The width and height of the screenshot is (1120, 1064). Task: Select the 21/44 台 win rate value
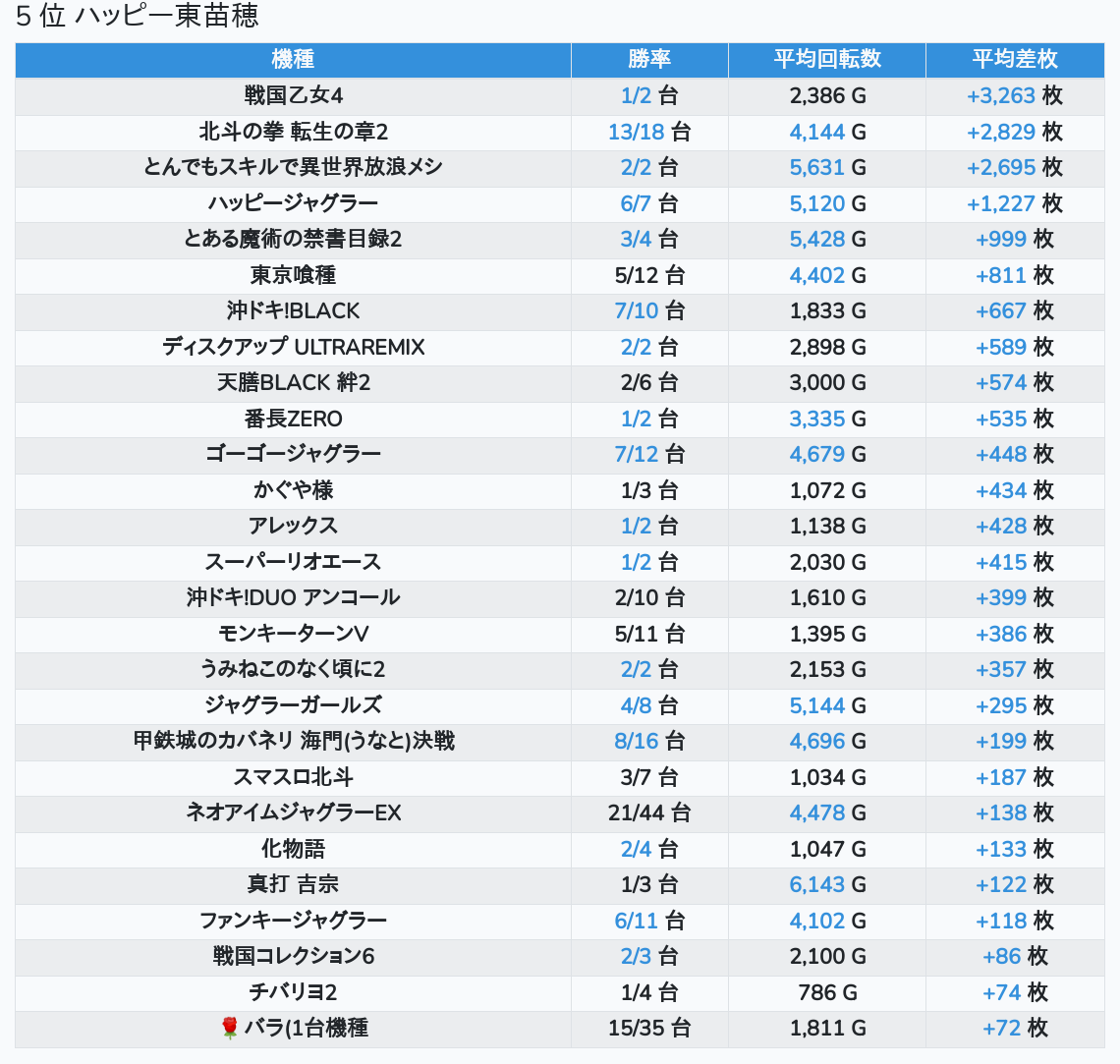click(649, 813)
